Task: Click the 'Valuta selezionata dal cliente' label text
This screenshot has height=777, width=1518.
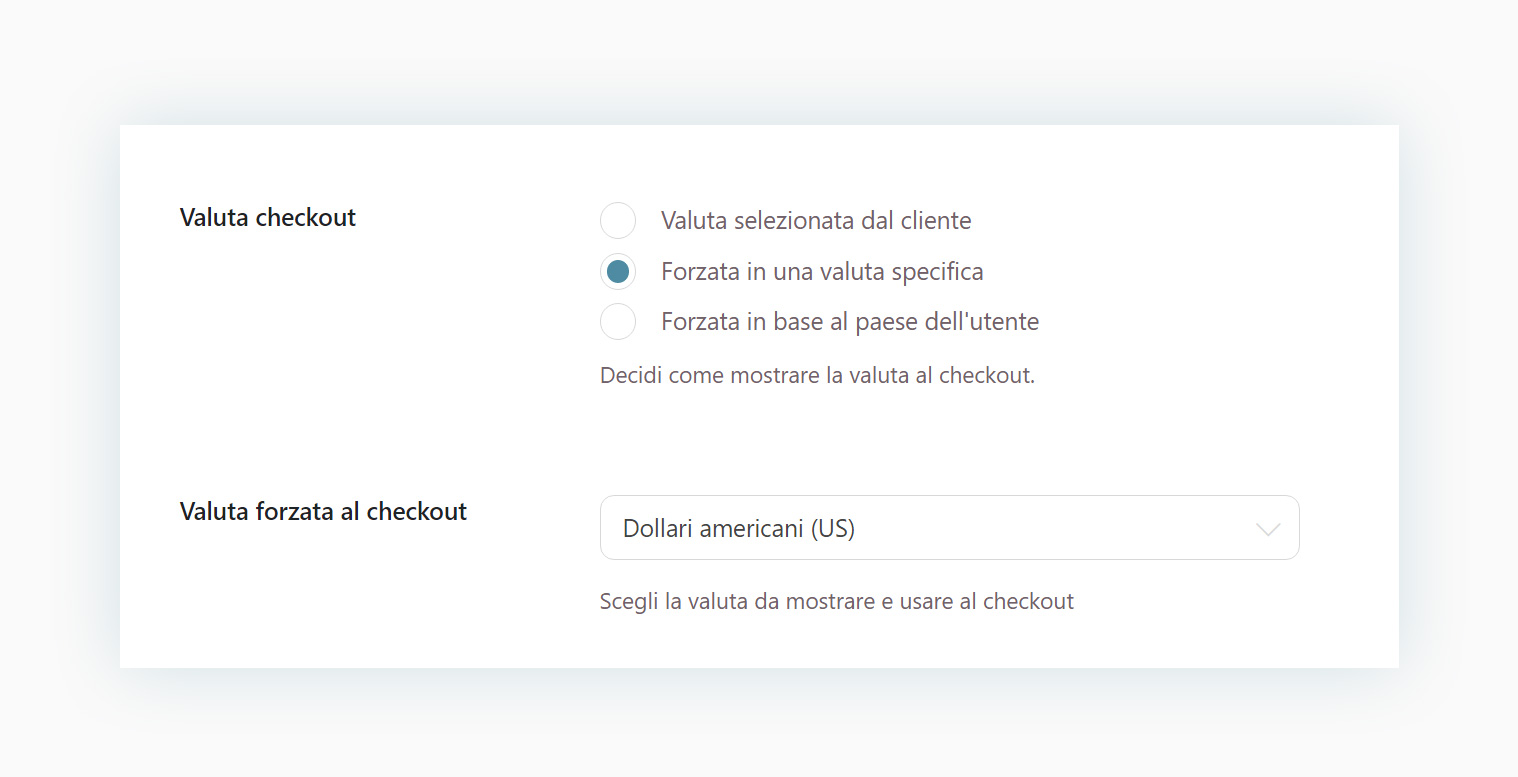Action: point(816,220)
